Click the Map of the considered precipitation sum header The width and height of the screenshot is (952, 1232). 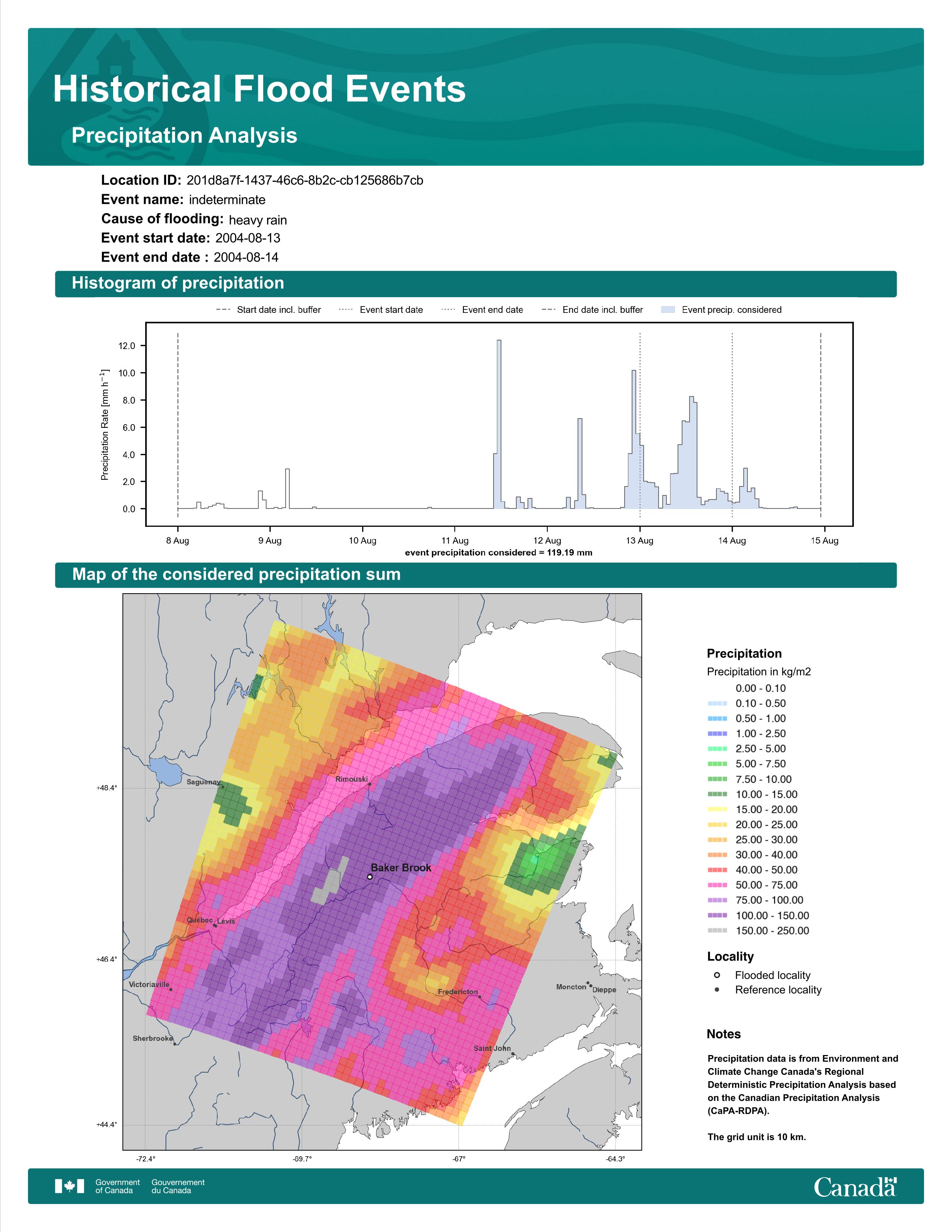475,575
